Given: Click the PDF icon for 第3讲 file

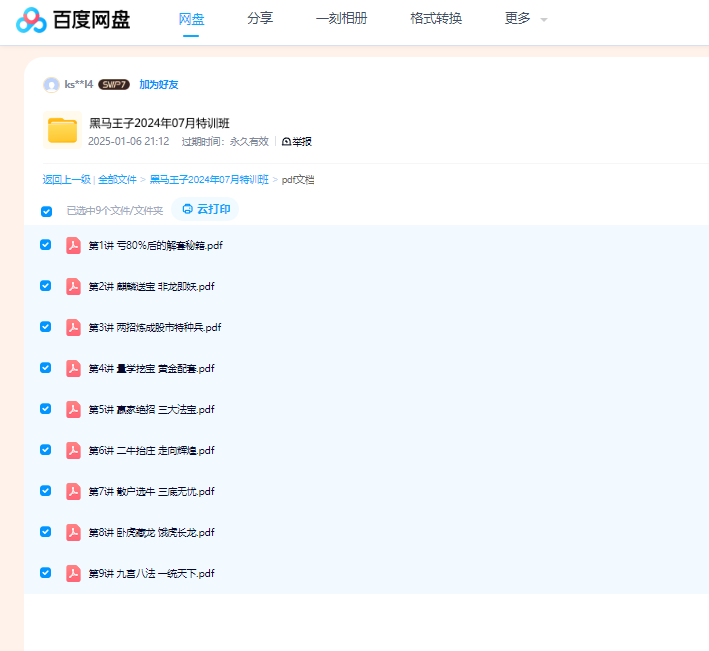Looking at the screenshot, I should point(73,327).
